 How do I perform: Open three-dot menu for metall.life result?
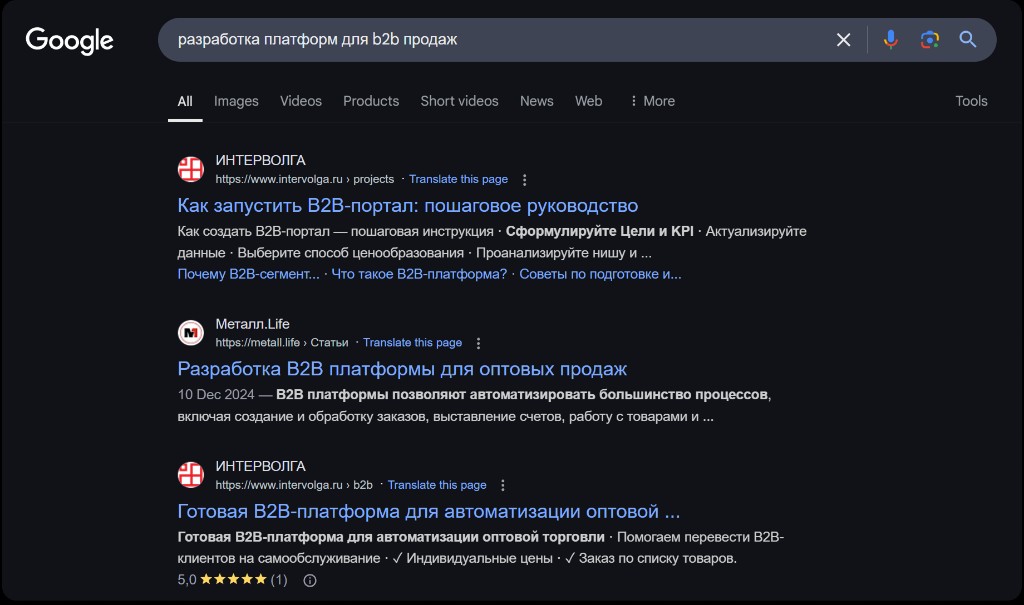[x=478, y=343]
